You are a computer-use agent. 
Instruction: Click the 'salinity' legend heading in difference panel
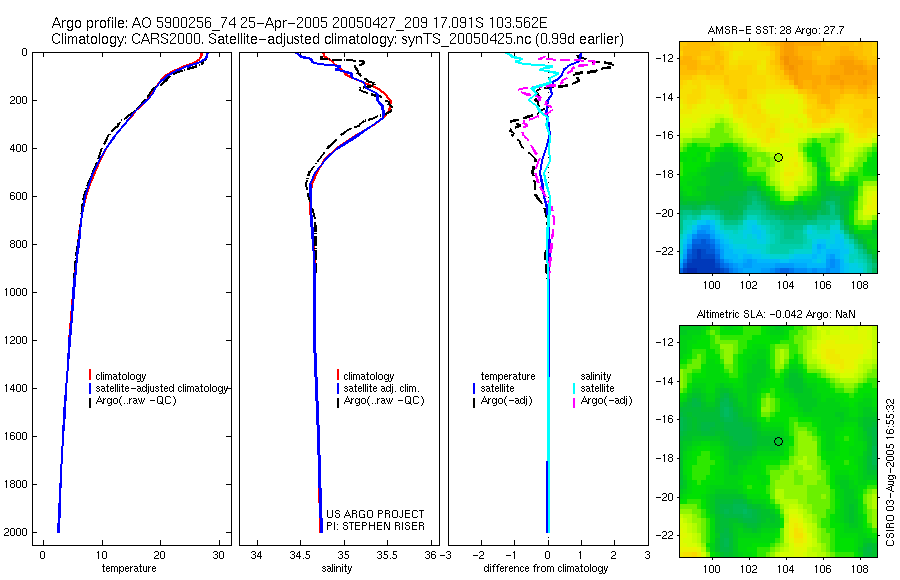tap(596, 377)
